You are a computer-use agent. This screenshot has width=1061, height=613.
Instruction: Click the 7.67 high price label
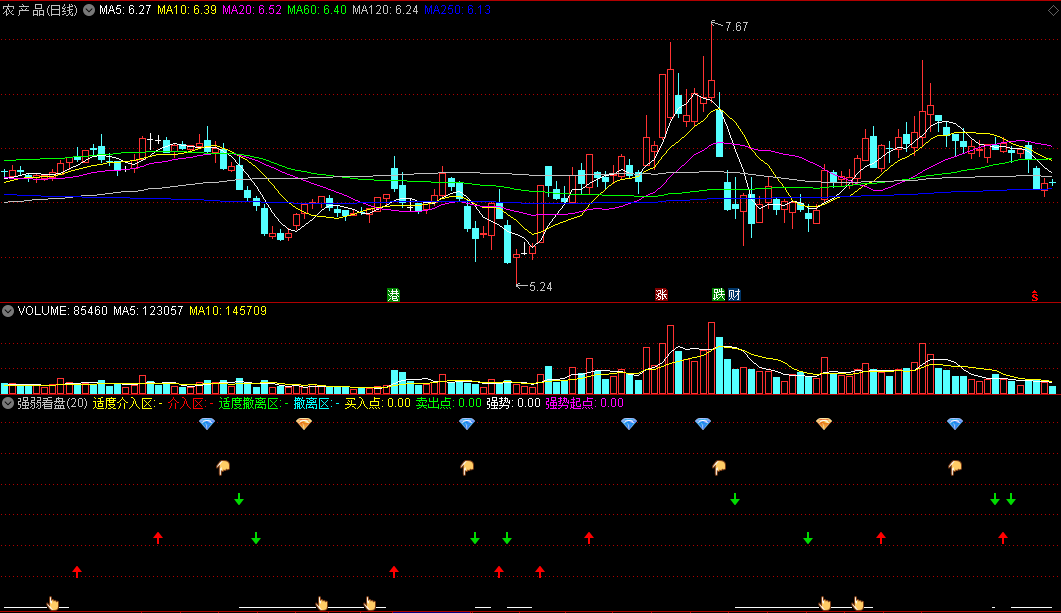pos(736,27)
